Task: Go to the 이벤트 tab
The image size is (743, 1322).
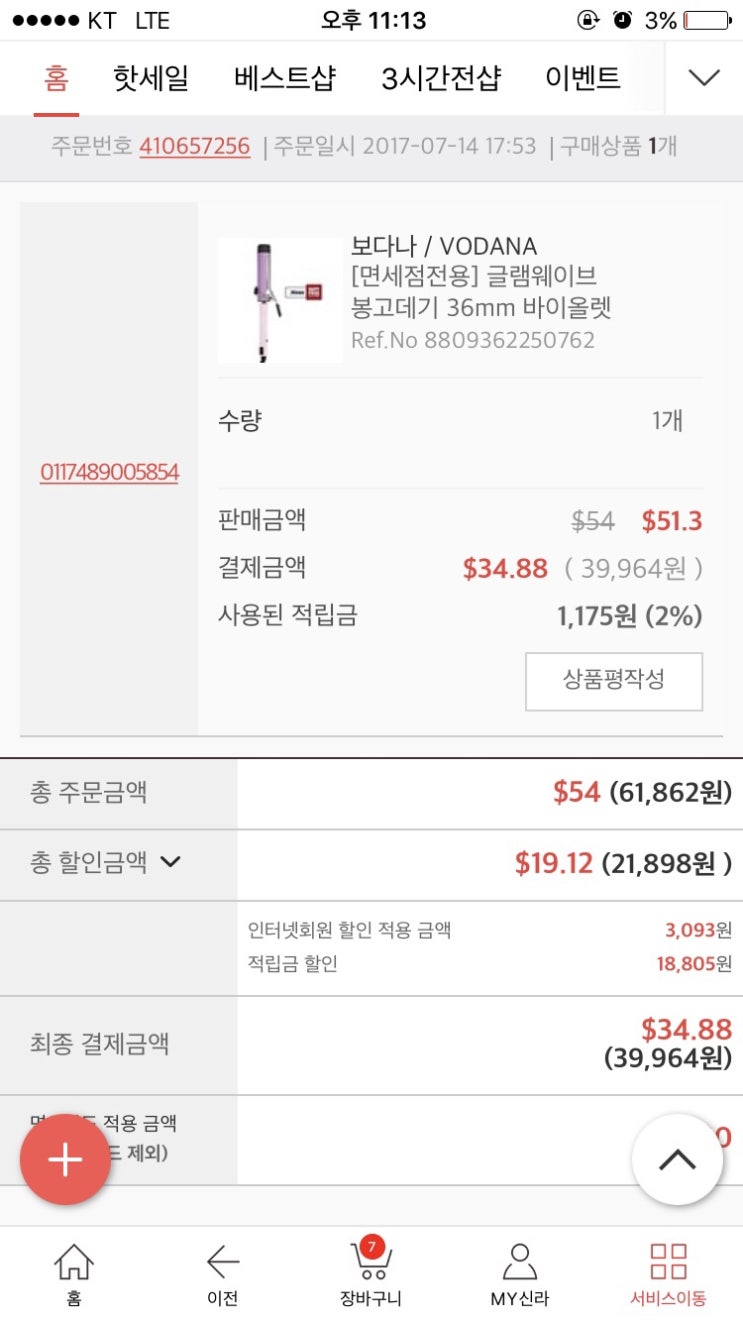Action: 582,78
